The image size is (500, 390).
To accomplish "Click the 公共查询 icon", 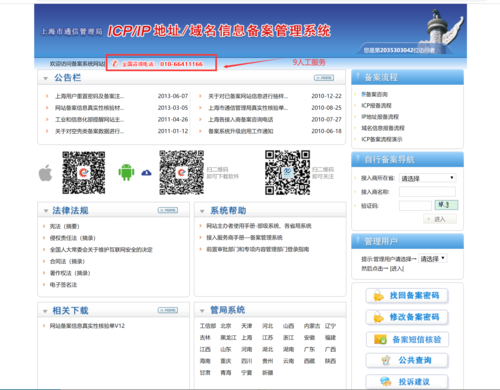I will [x=386, y=360].
